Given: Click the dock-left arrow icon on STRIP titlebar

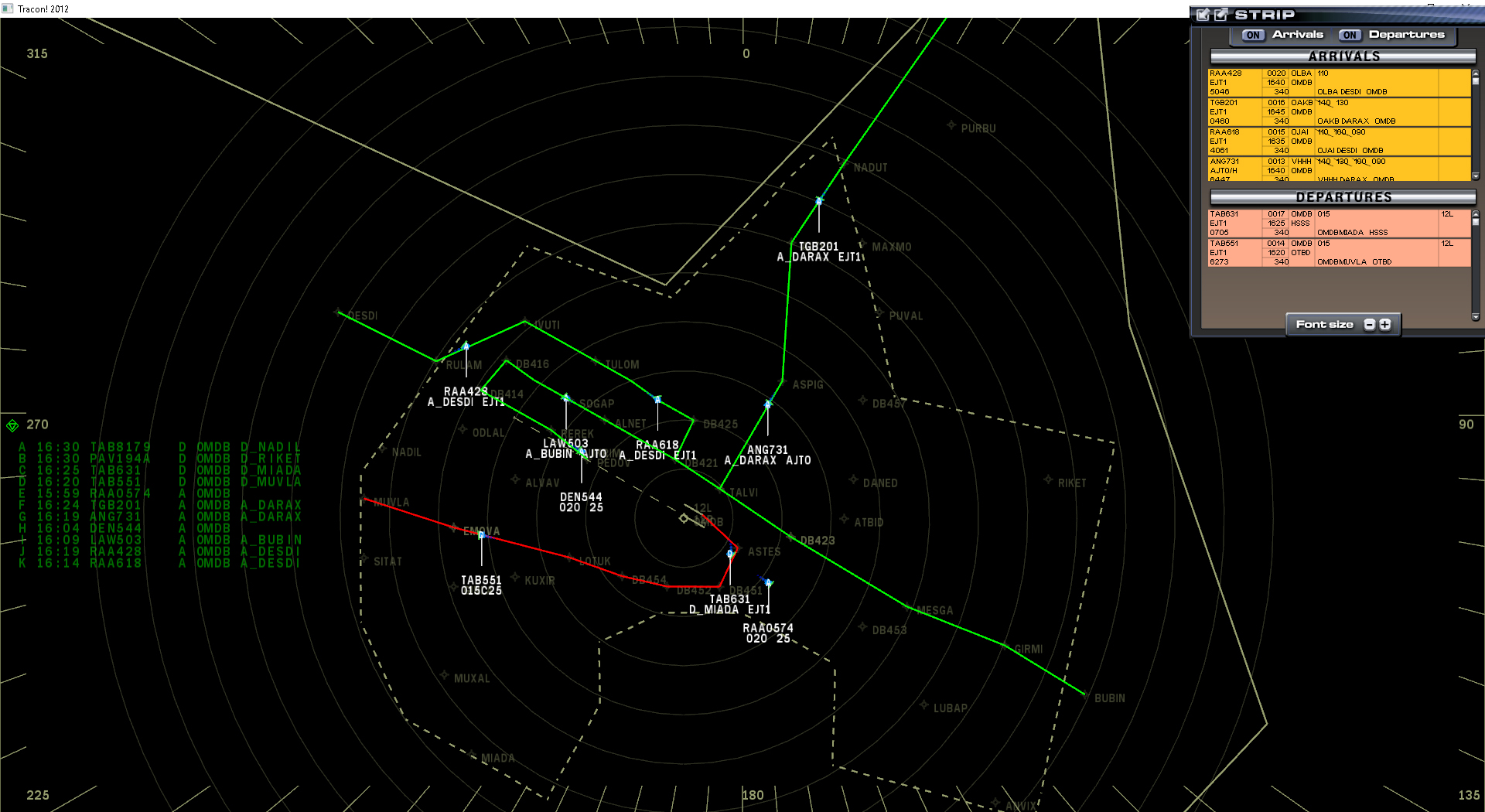Looking at the screenshot, I should (x=1204, y=14).
